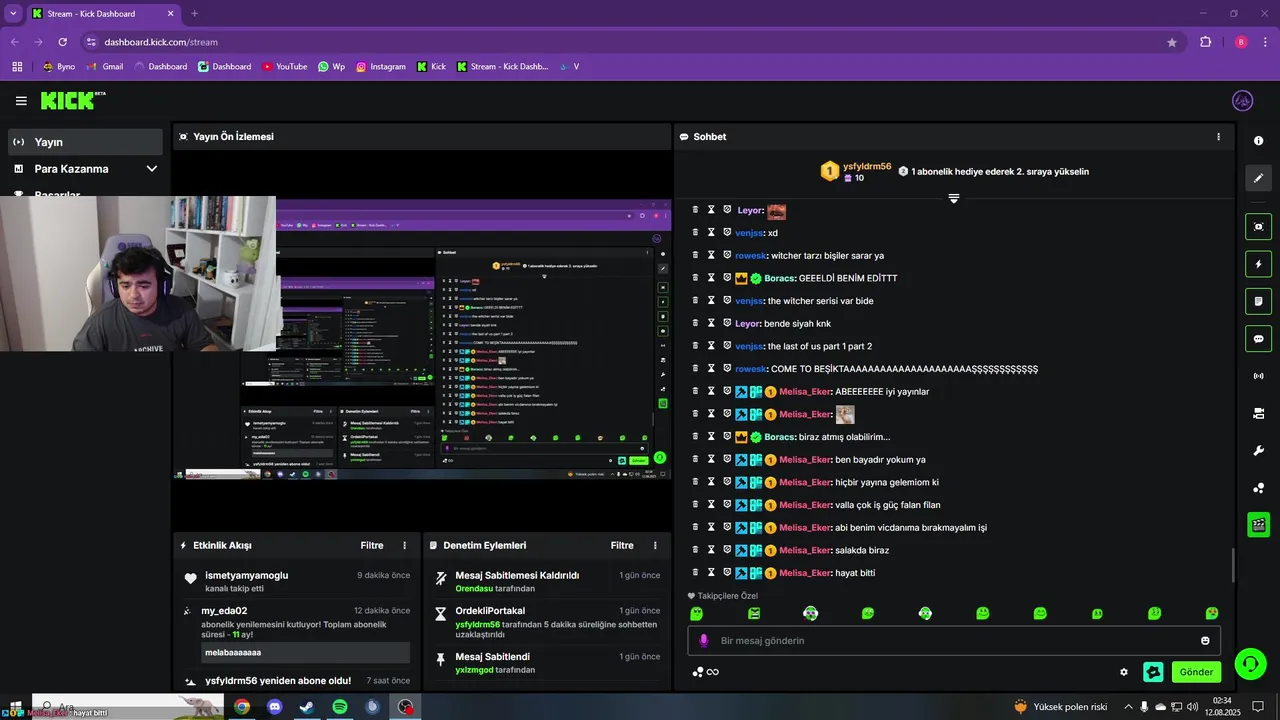Click Boracs username on 'GEEELDİ BENİM EDİTTT'

780,278
